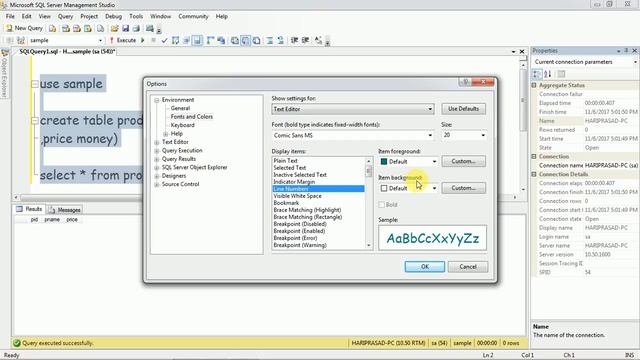Toggle the IntelliSense Enabled icon

pyautogui.click(x=197, y=40)
